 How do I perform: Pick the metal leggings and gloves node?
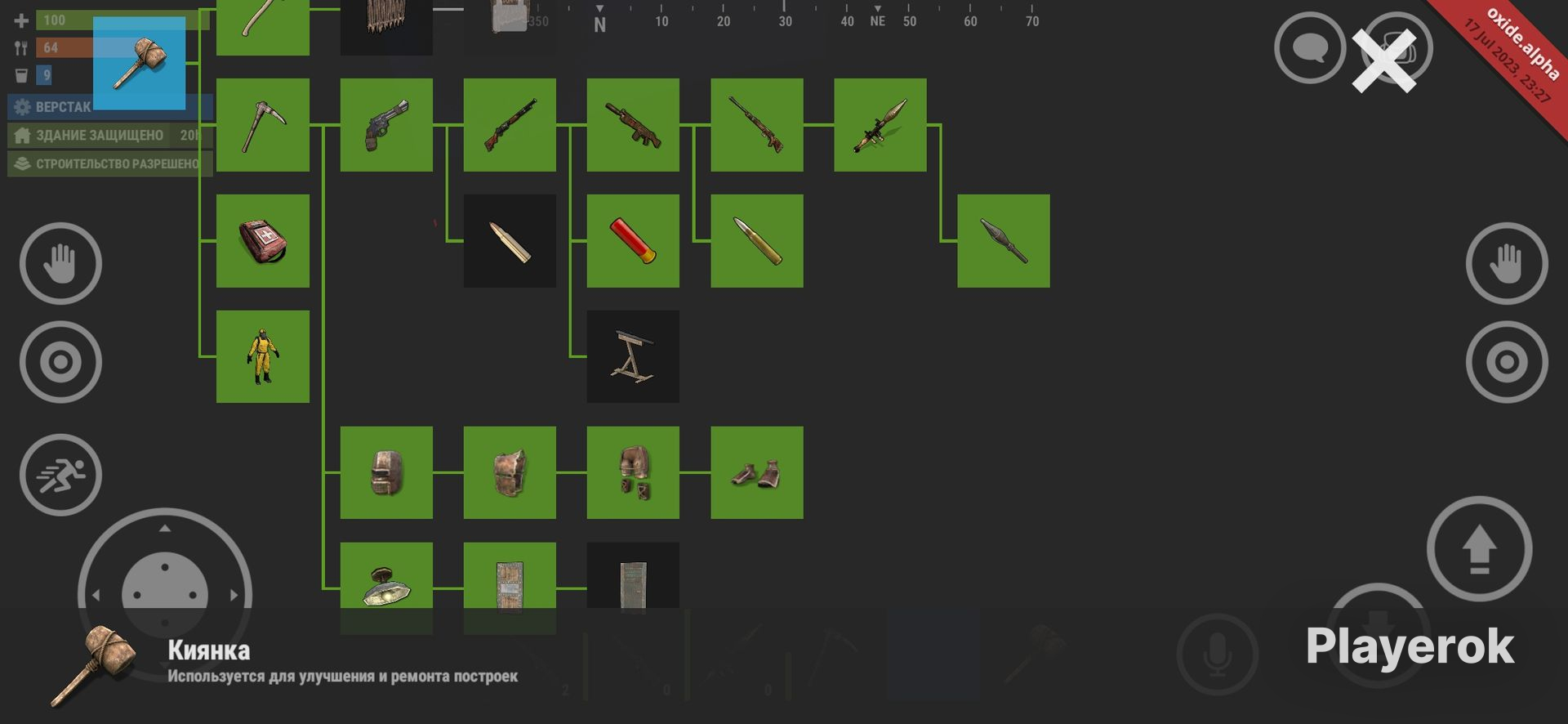point(633,472)
